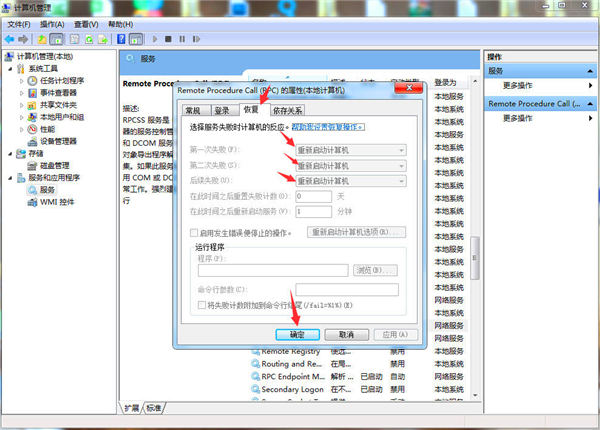Open 任务计划程序 in the tree

pos(62,80)
